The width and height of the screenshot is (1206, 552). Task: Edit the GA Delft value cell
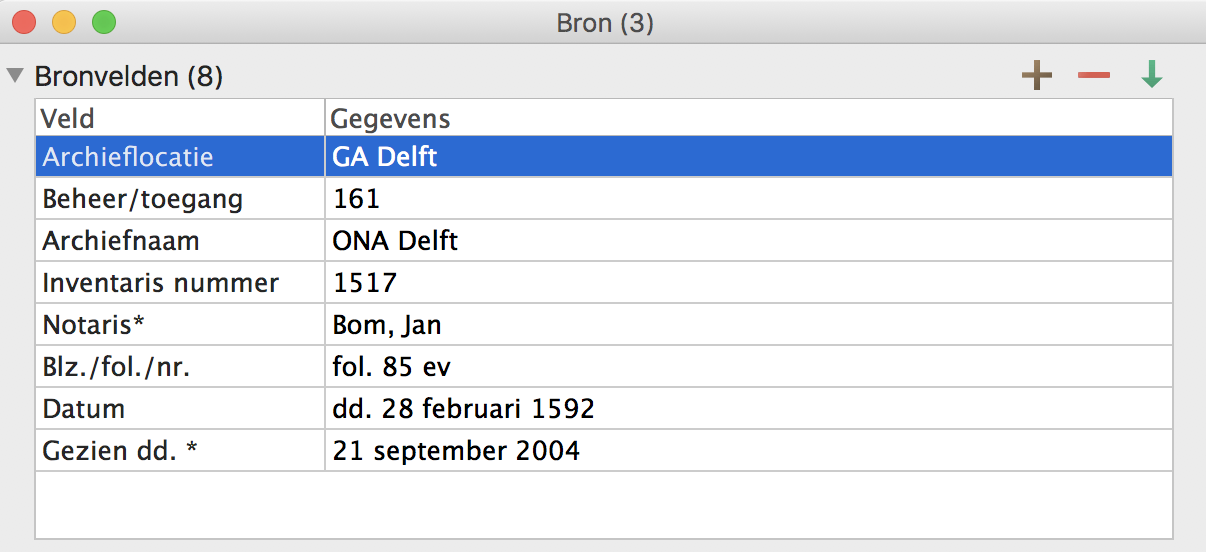[x=385, y=157]
